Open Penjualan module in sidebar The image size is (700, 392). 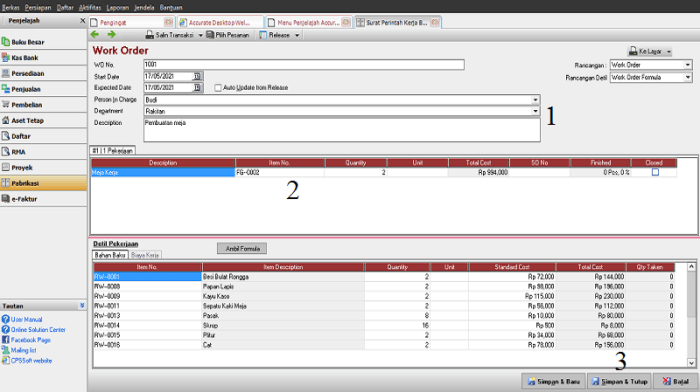(x=43, y=89)
